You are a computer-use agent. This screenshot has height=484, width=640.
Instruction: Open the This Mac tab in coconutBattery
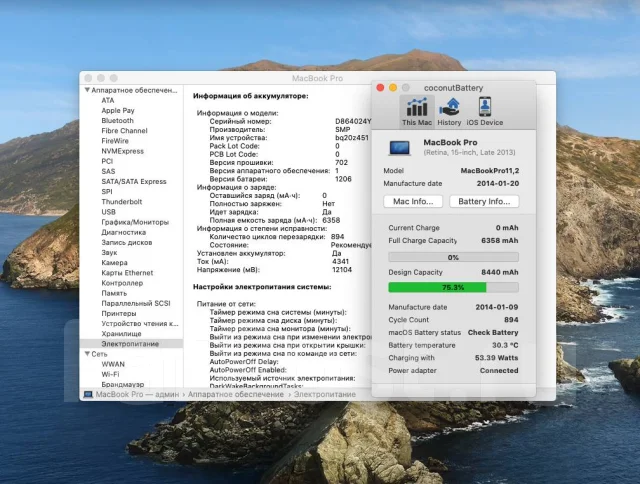pyautogui.click(x=417, y=111)
